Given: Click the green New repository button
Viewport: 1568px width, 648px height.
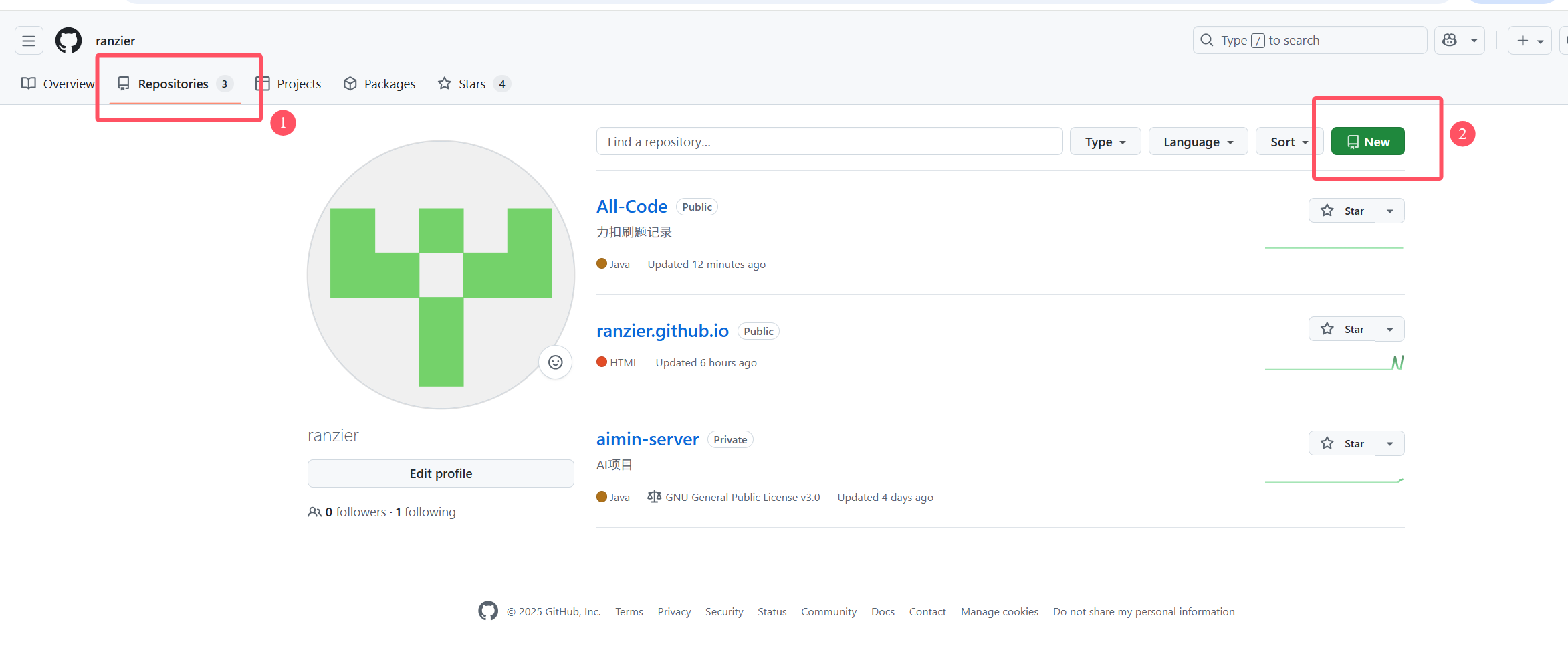Looking at the screenshot, I should (x=1367, y=142).
